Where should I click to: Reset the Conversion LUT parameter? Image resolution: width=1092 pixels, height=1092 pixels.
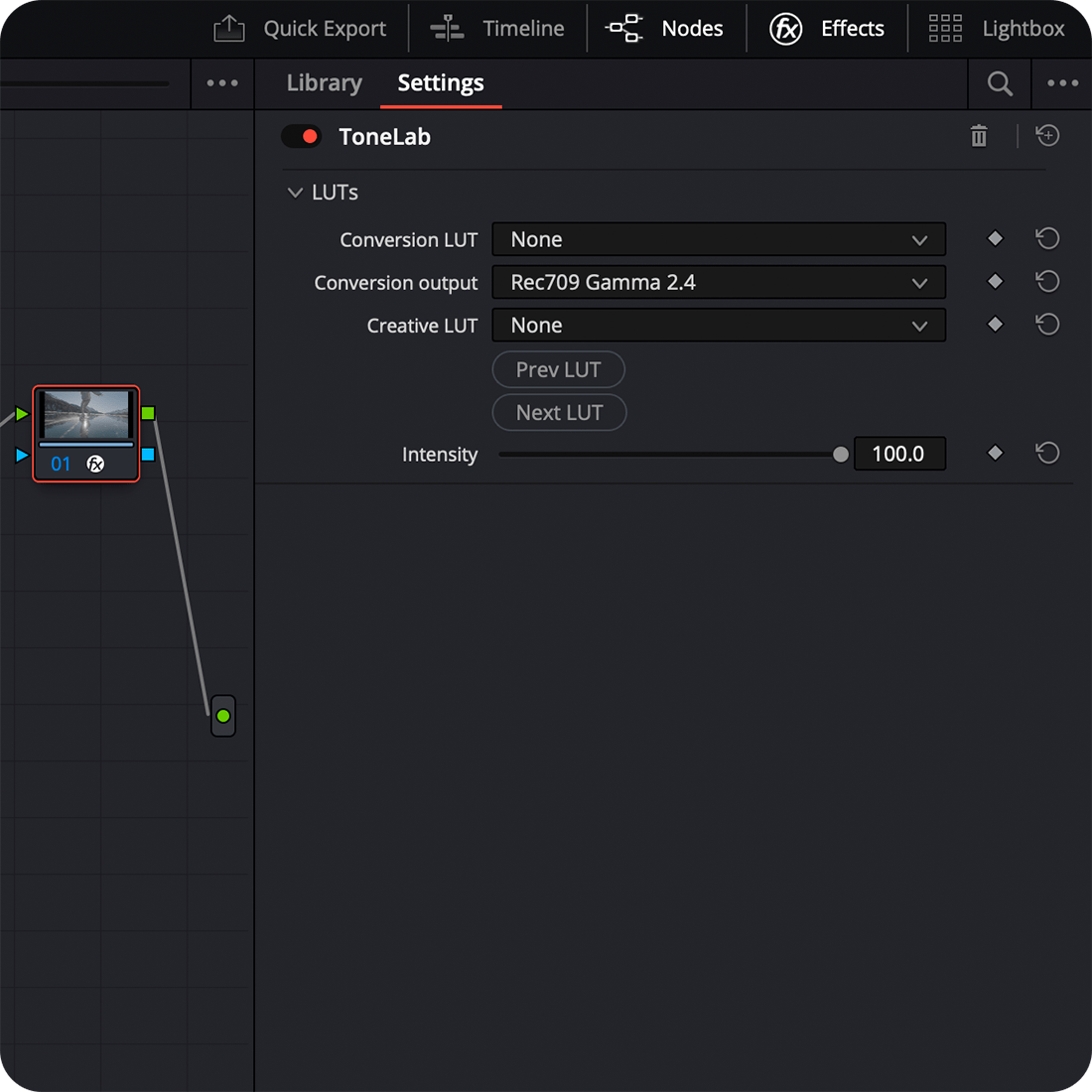pos(1047,239)
